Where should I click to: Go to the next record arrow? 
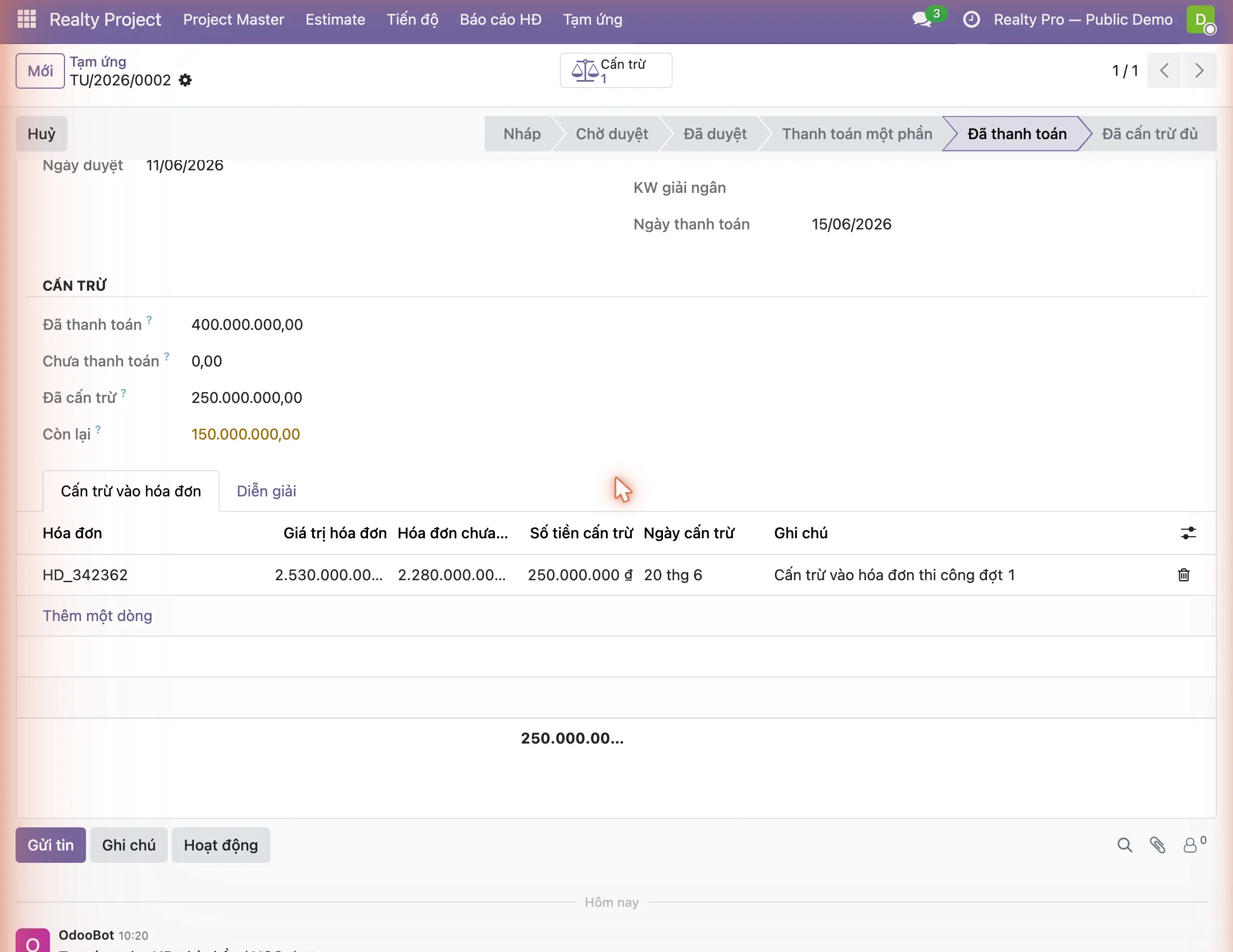[1199, 70]
